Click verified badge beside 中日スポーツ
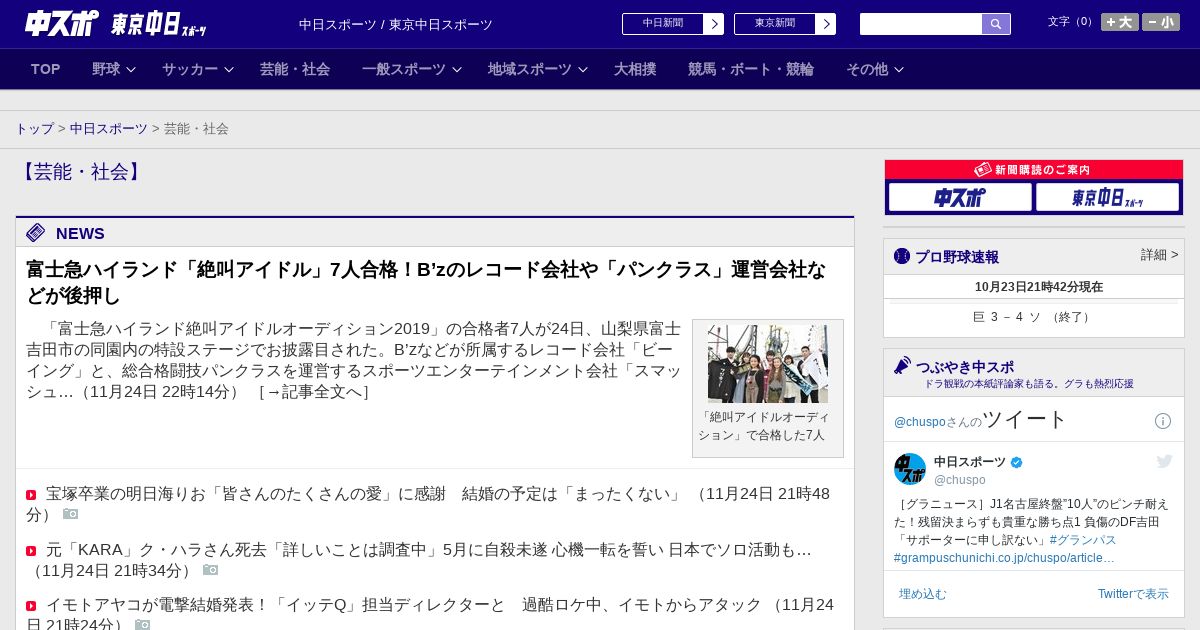The height and width of the screenshot is (630, 1200). tap(1017, 462)
